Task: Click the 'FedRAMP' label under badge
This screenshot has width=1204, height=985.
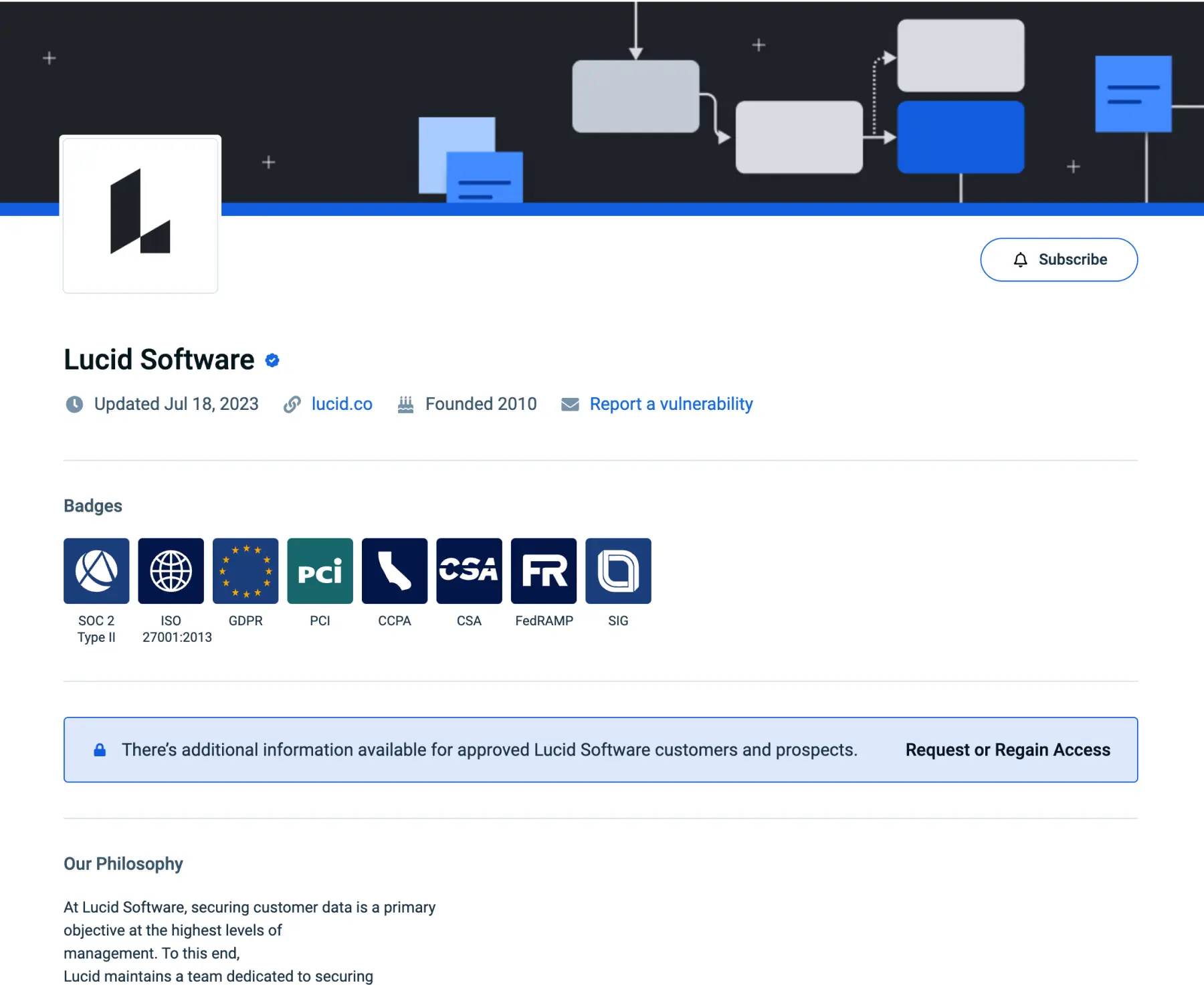Action: 544,621
